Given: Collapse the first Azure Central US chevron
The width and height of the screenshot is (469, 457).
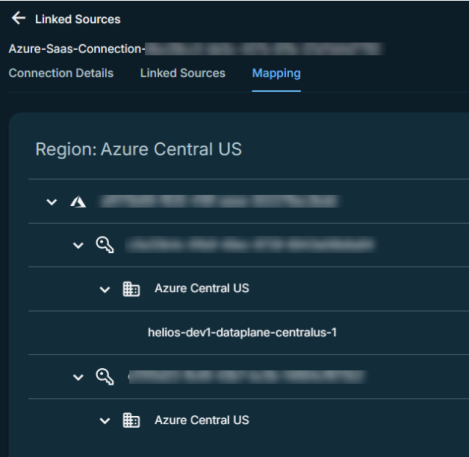Looking at the screenshot, I should (105, 289).
